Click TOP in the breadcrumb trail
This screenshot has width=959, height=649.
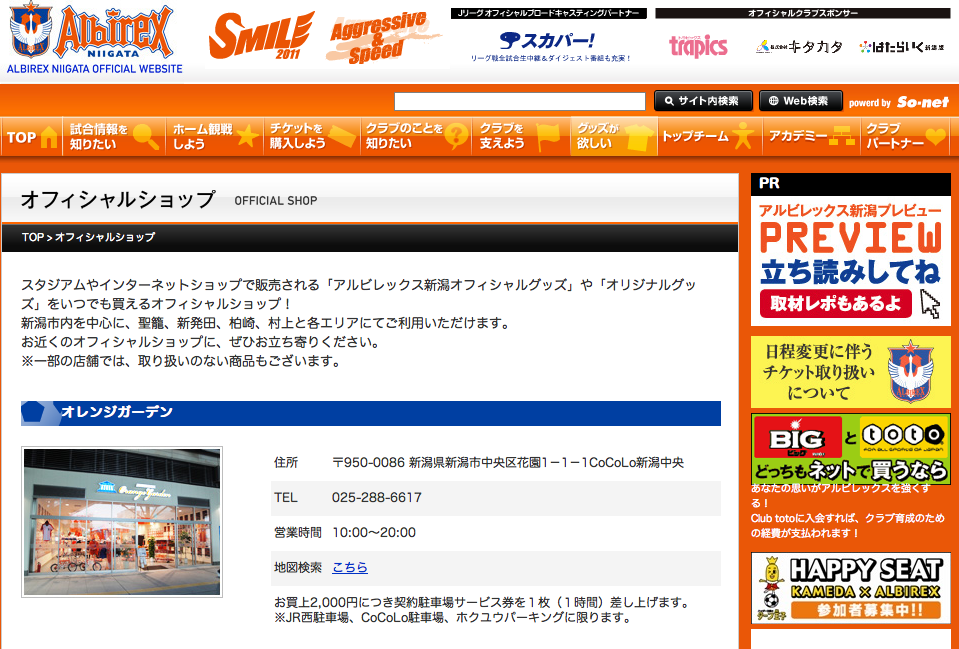pos(32,237)
